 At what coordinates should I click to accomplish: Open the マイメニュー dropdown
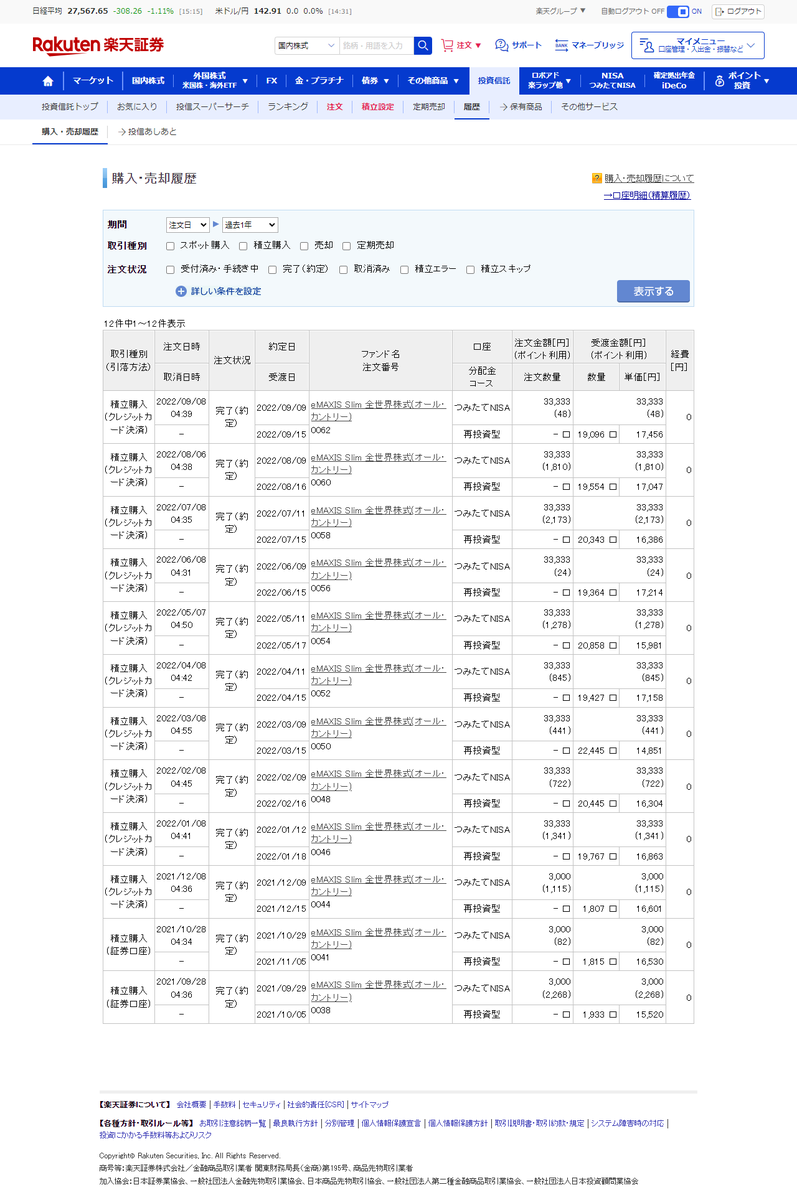coord(698,45)
